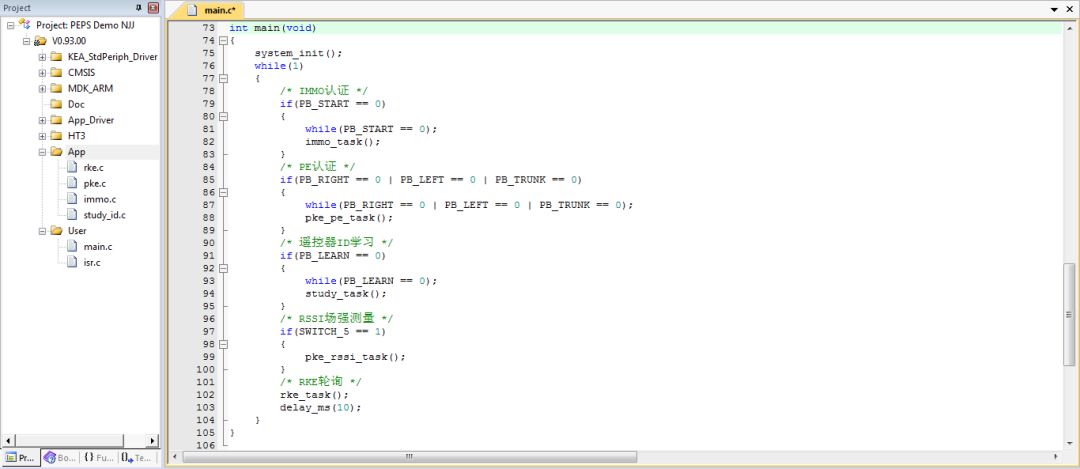Click the main.c file icon in tree
Screen dimensions: 1080x469
pyautogui.click(x=72, y=247)
